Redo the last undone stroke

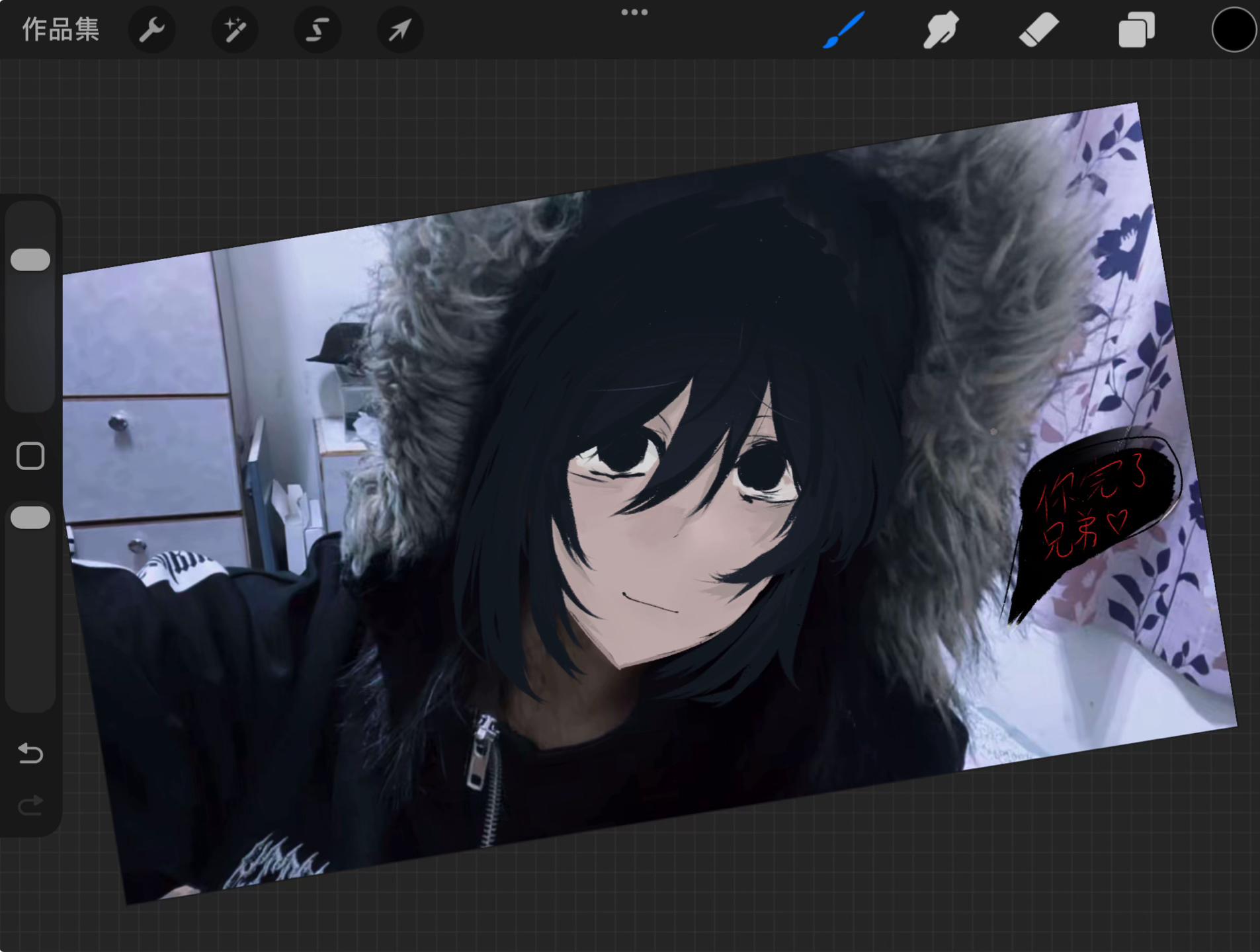30,805
